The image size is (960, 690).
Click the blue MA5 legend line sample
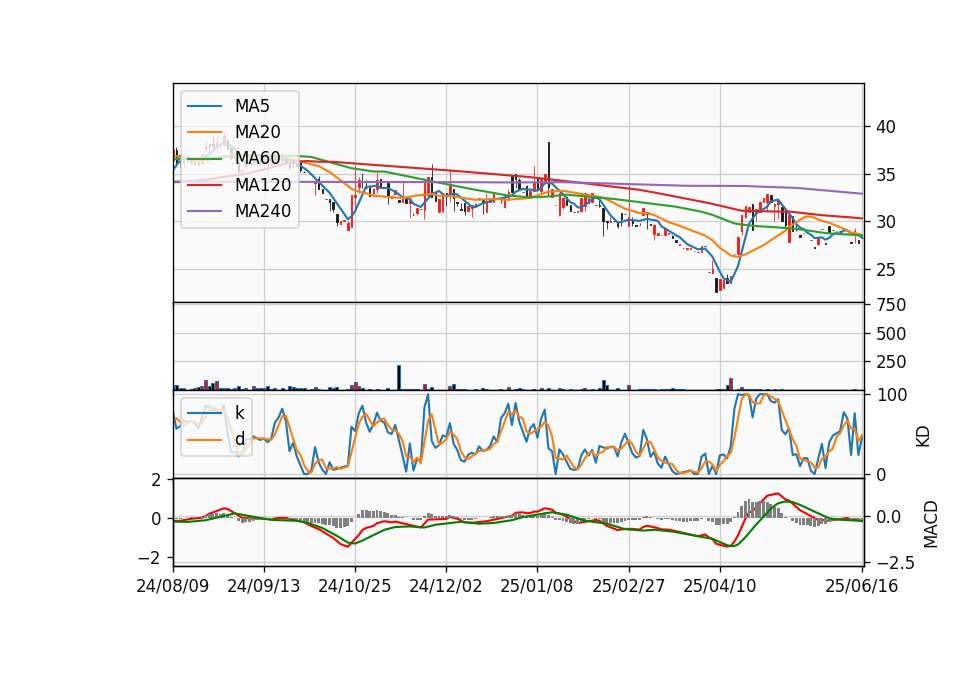pyautogui.click(x=204, y=106)
